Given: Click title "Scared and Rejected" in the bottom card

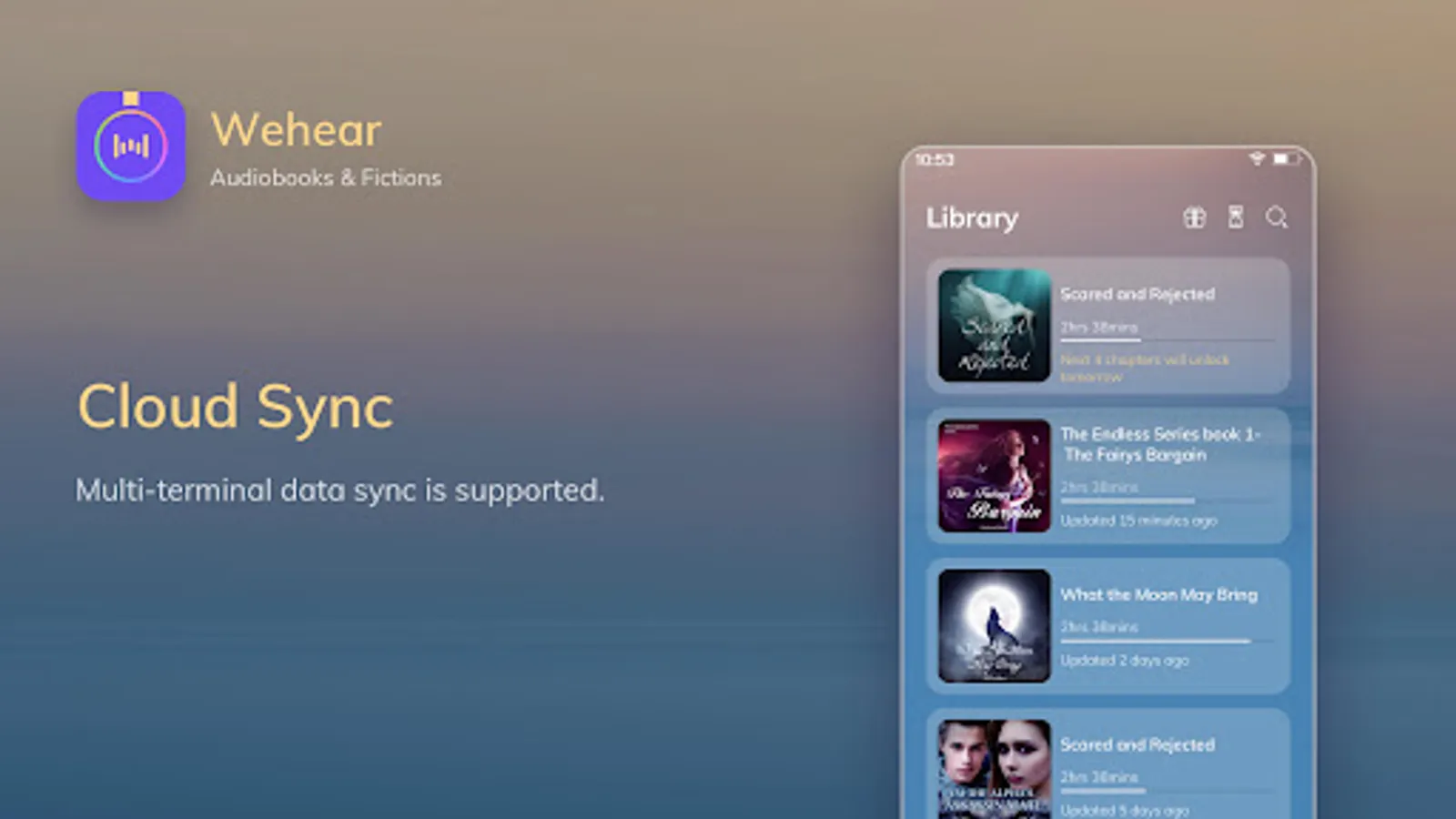Looking at the screenshot, I should click(x=1137, y=744).
